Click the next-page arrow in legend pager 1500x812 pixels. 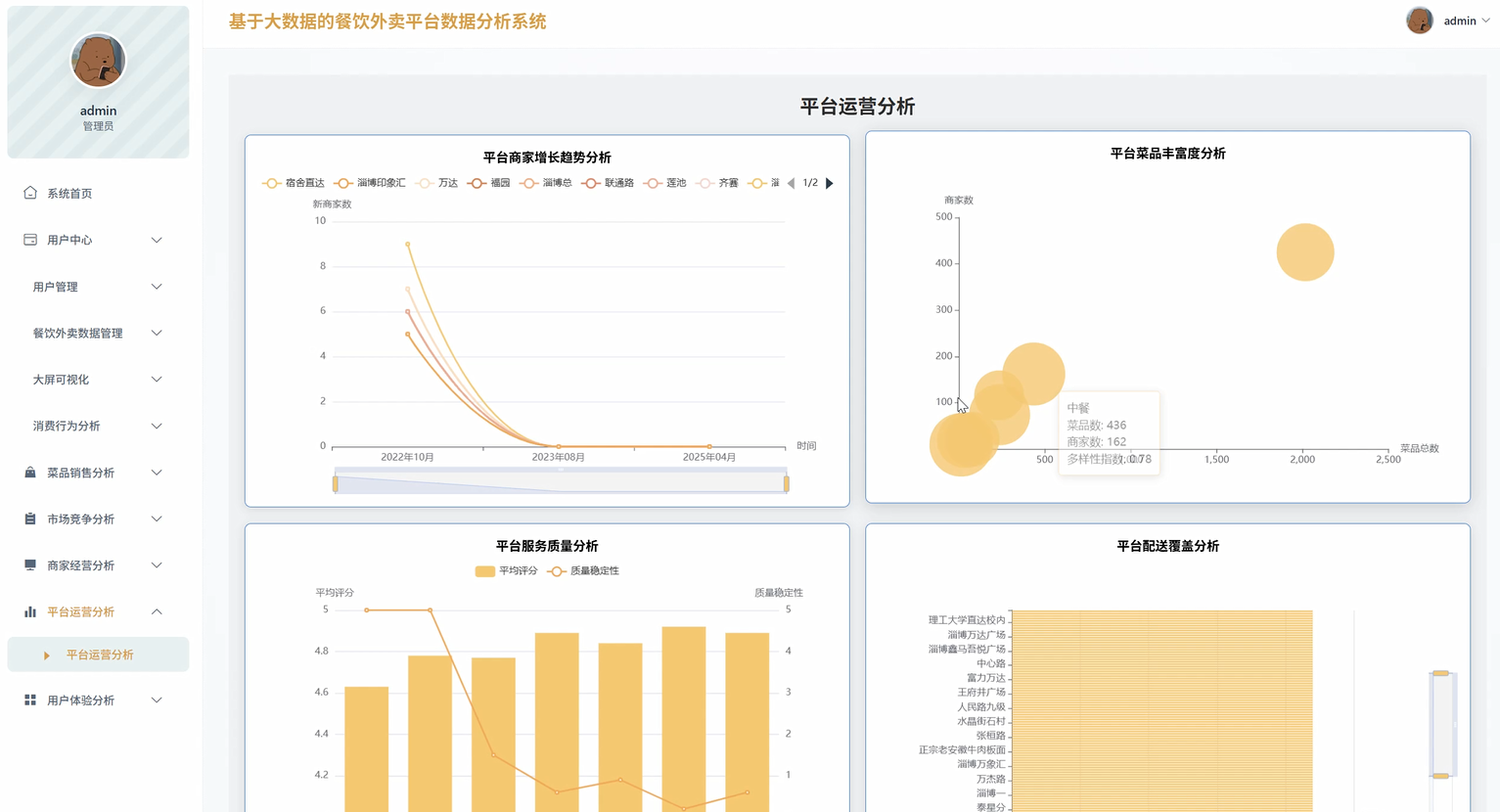click(829, 183)
